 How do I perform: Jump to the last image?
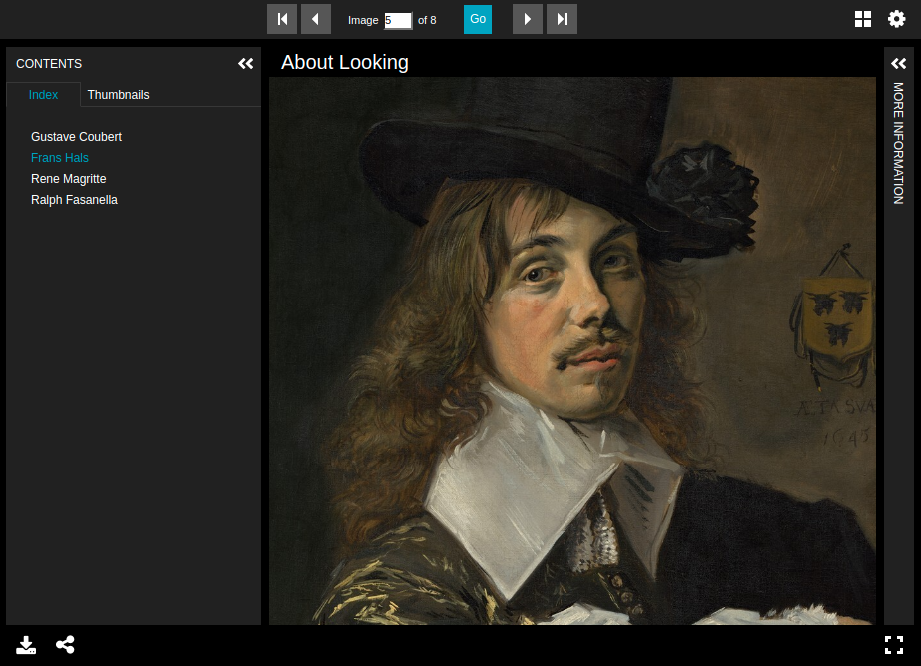pyautogui.click(x=562, y=19)
